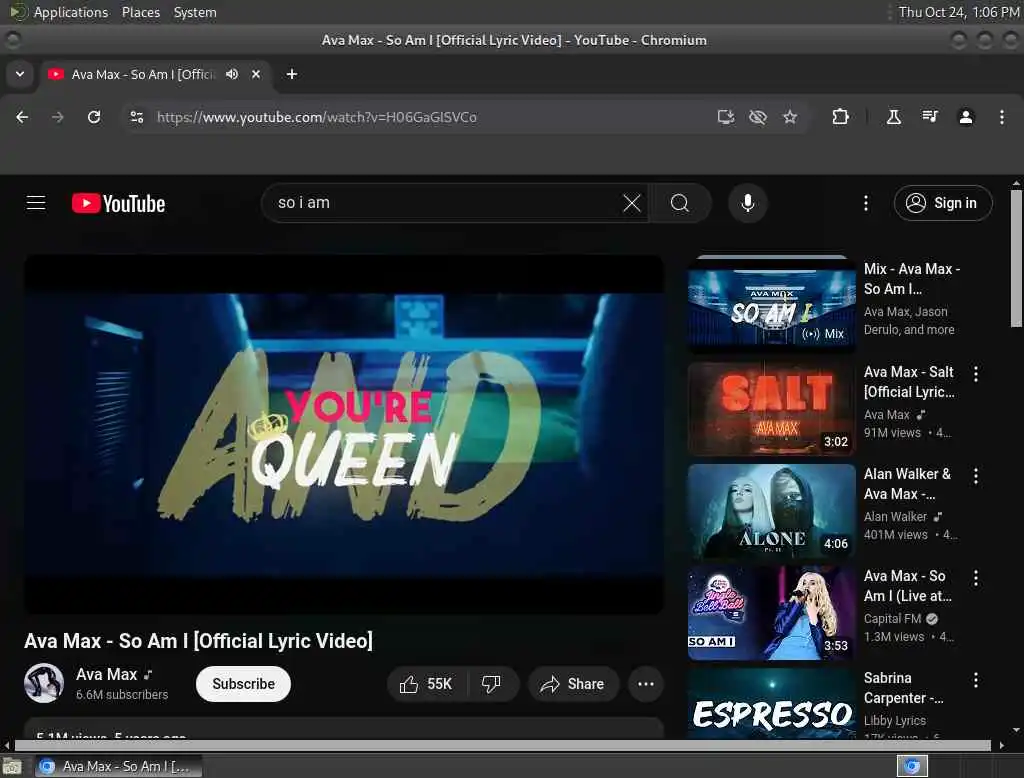Click the 6.6M subscribers text
1024x778 pixels.
[122, 694]
